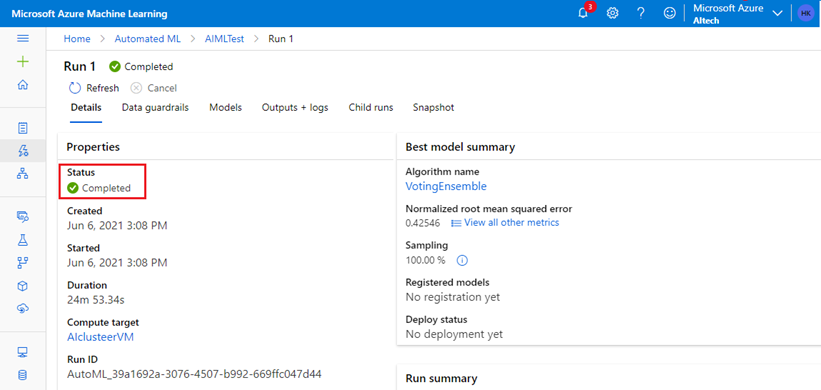Screen dimensions: 821x390
Task: Open the help question mark icon
Action: (x=640, y=13)
